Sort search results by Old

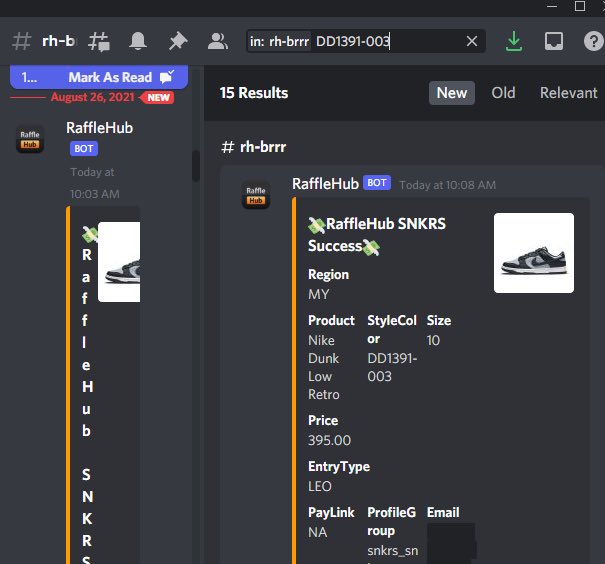click(503, 93)
